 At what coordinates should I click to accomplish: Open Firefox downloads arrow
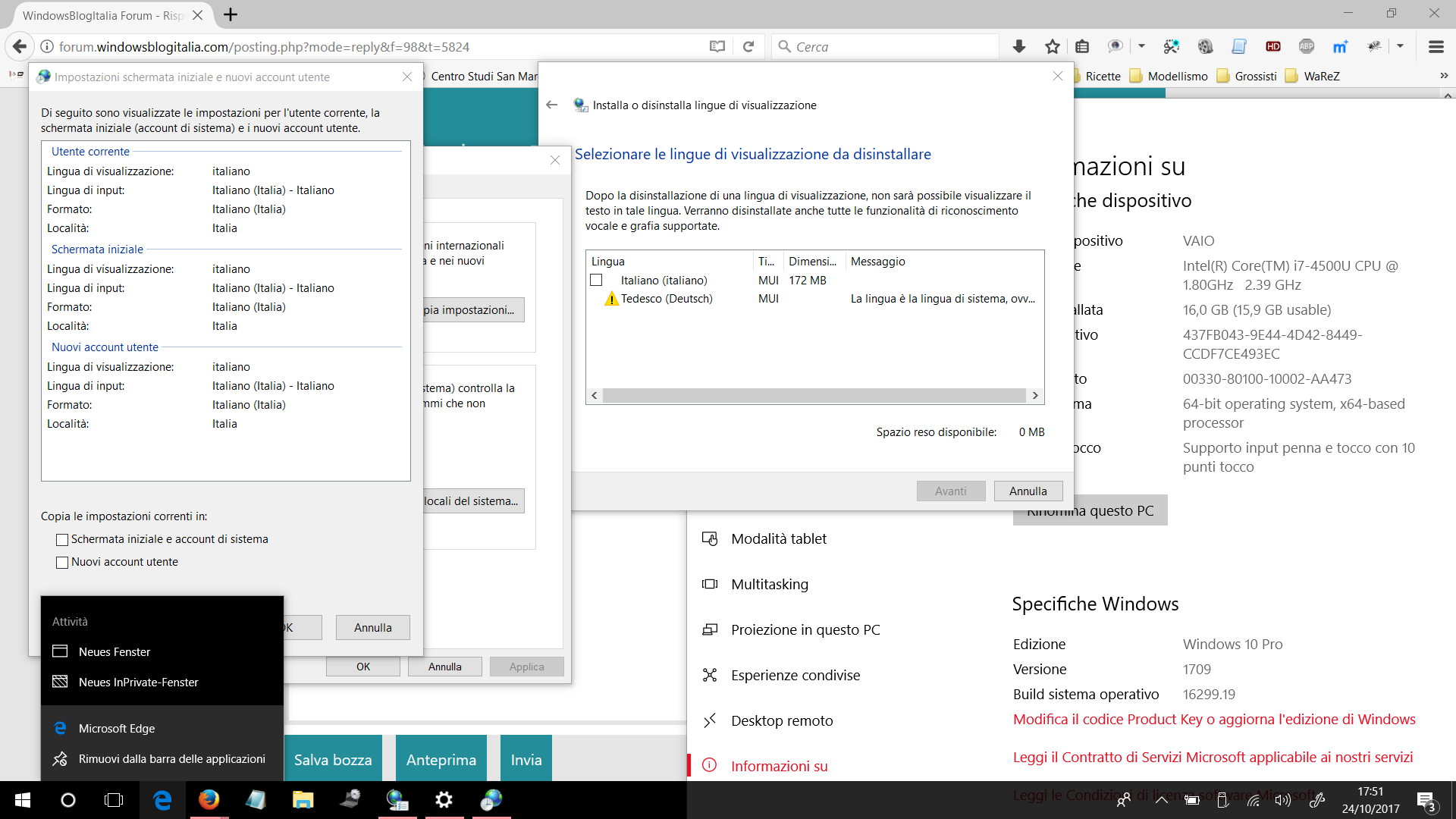[1019, 46]
